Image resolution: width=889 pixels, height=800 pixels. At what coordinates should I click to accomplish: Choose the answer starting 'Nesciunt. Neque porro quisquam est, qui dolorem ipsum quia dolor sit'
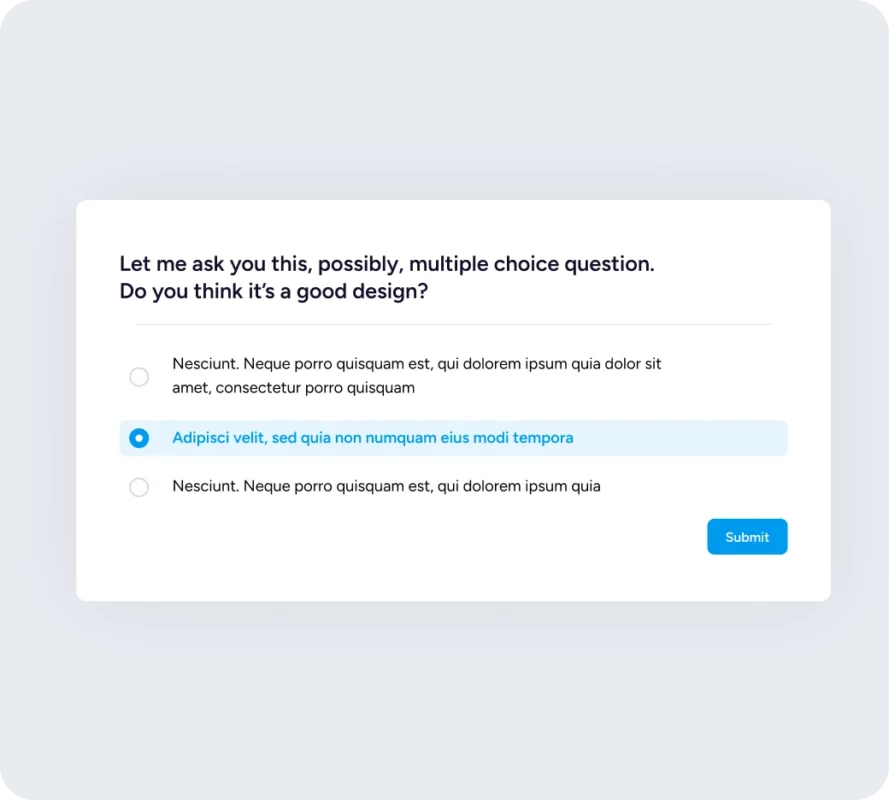point(416,364)
